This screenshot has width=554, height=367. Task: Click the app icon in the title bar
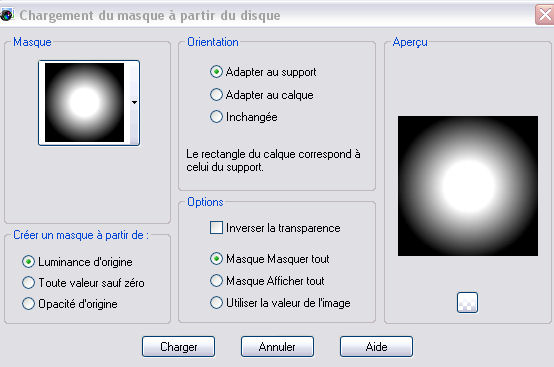[6, 15]
